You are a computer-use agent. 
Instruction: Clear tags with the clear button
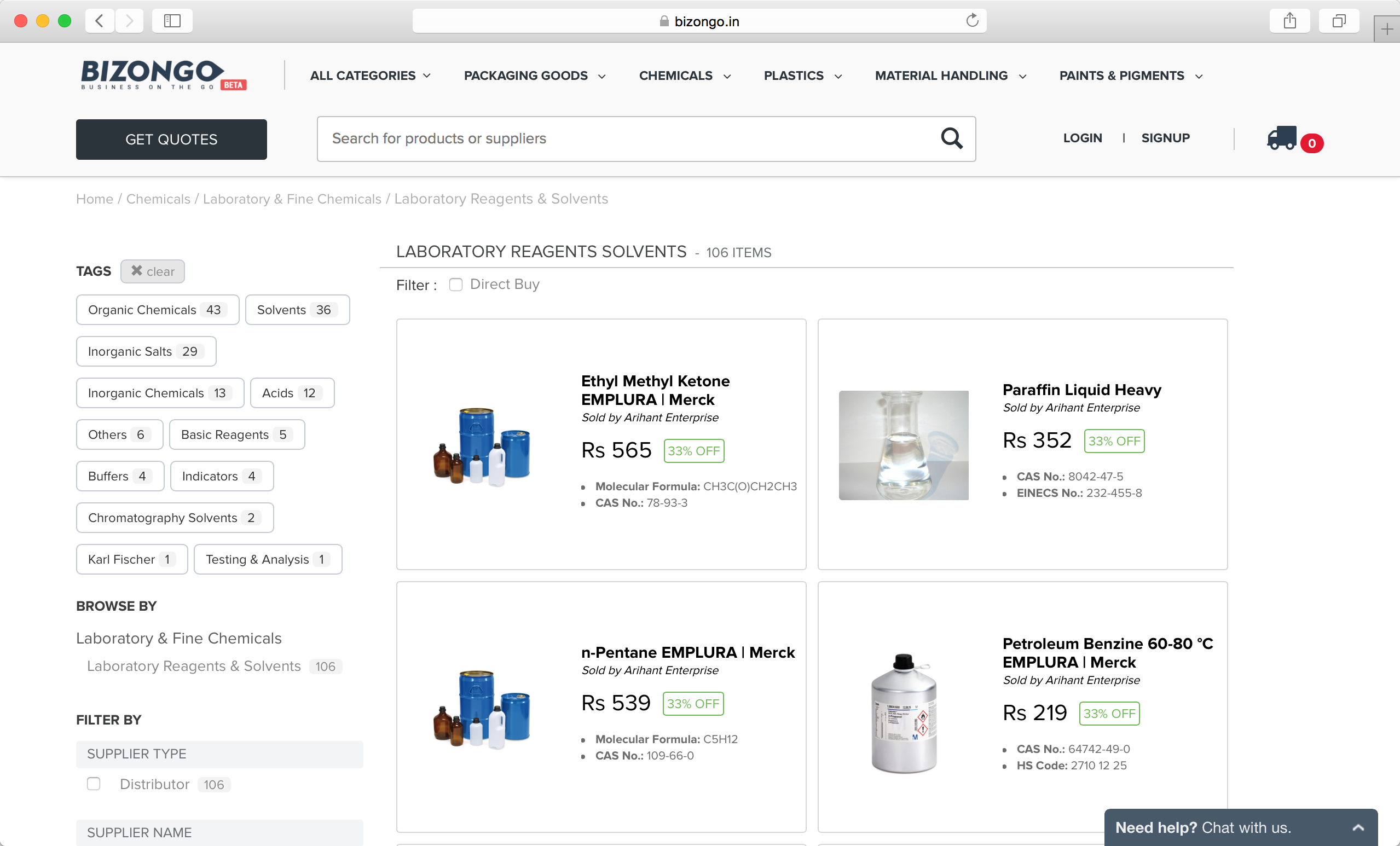(152, 271)
